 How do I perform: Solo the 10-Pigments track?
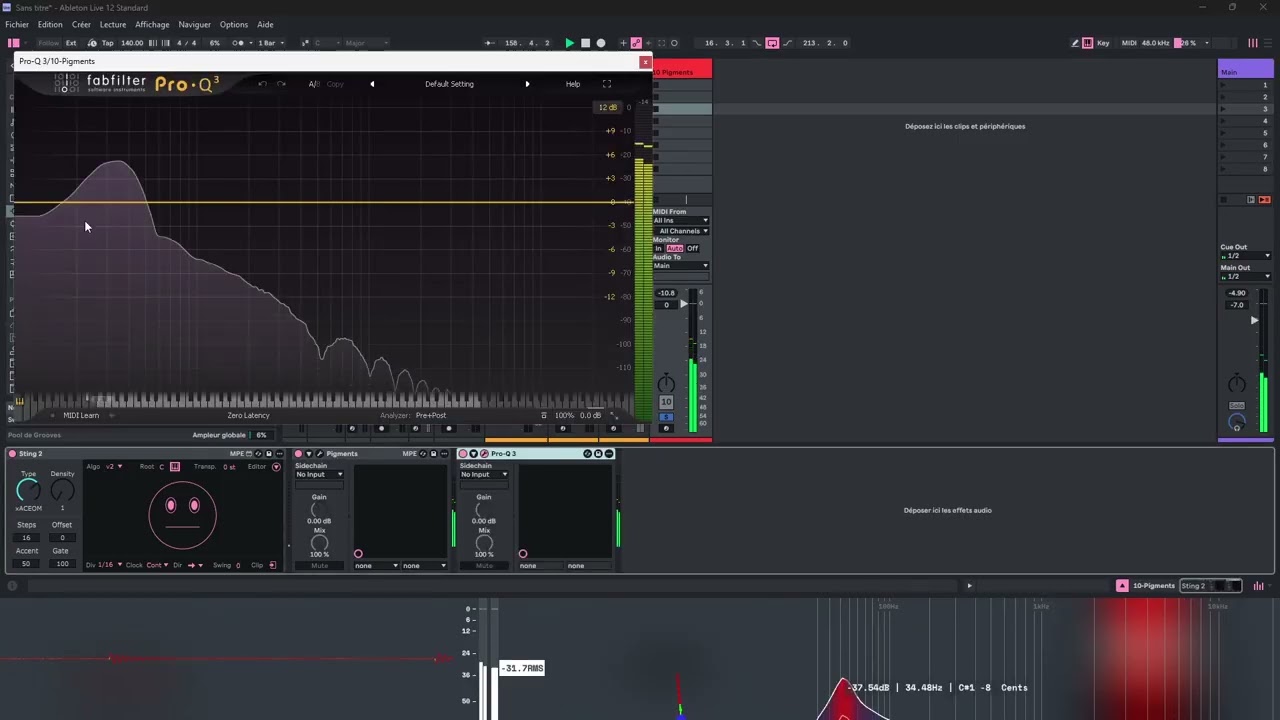tap(666, 416)
